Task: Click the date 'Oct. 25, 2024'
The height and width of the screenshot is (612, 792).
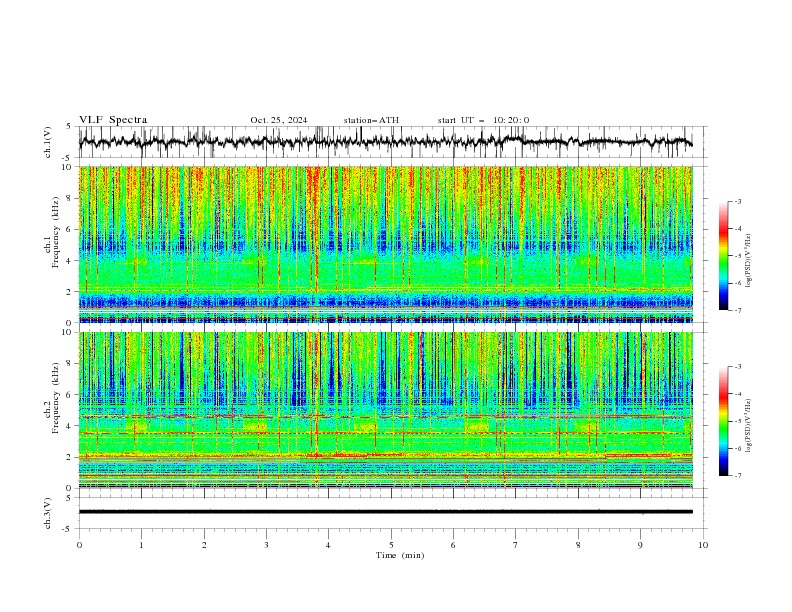Action: pyautogui.click(x=279, y=120)
